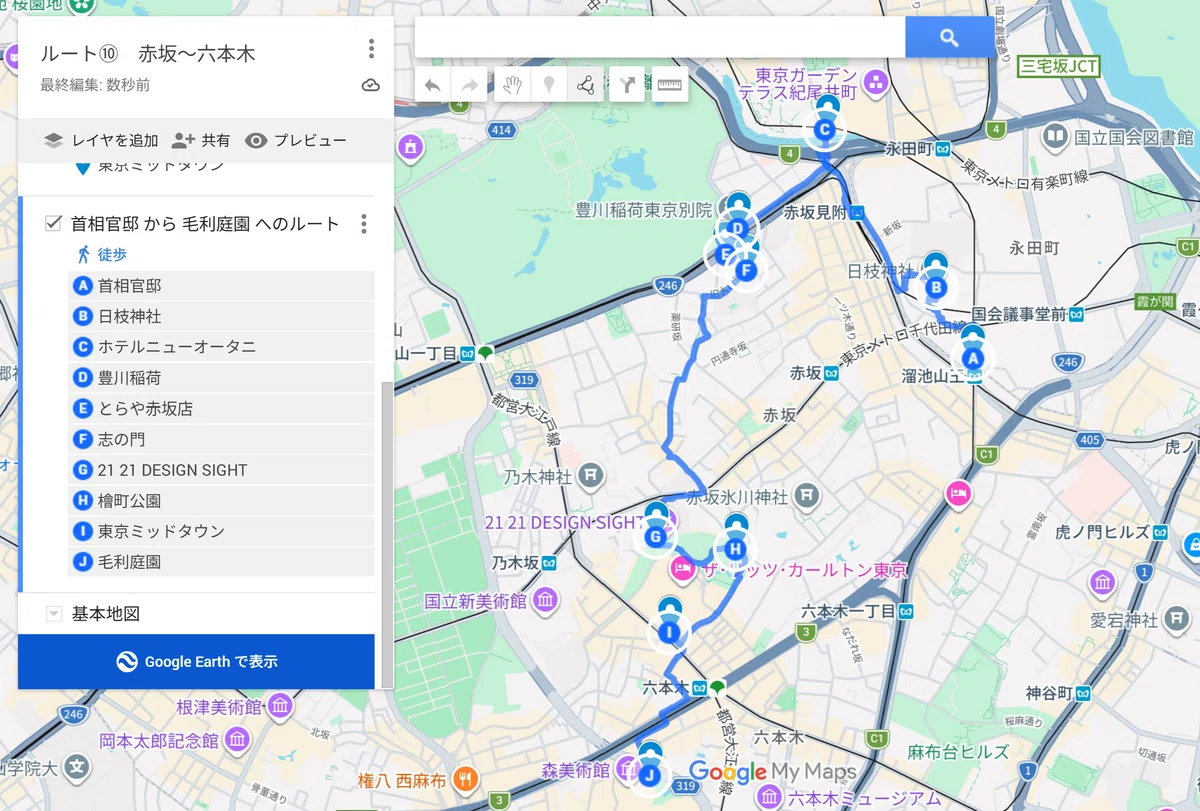Image resolution: width=1200 pixels, height=811 pixels.
Task: Uncheck the 首相官邸 から 毛利庭園 route layer
Action: 54,223
